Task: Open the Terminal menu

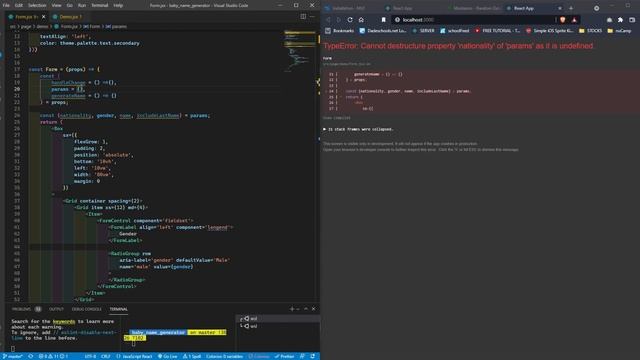Action: [100, 5]
